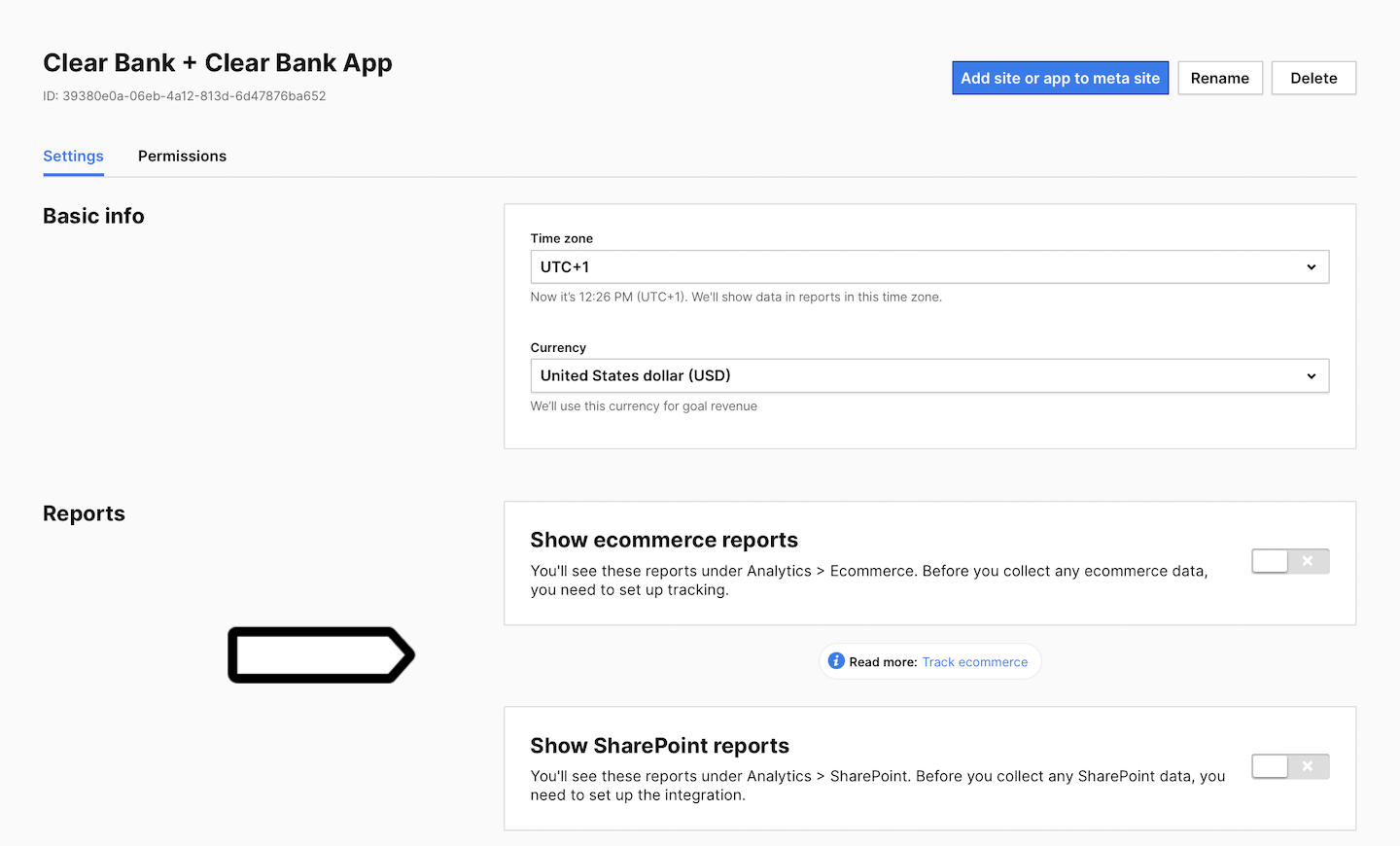
Task: Click the ecommerce reports description text
Action: 869,581
